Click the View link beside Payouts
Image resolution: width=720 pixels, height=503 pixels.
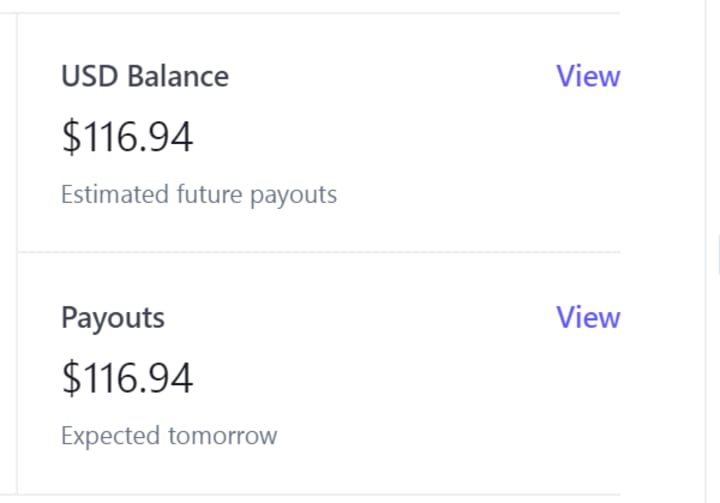tap(587, 317)
